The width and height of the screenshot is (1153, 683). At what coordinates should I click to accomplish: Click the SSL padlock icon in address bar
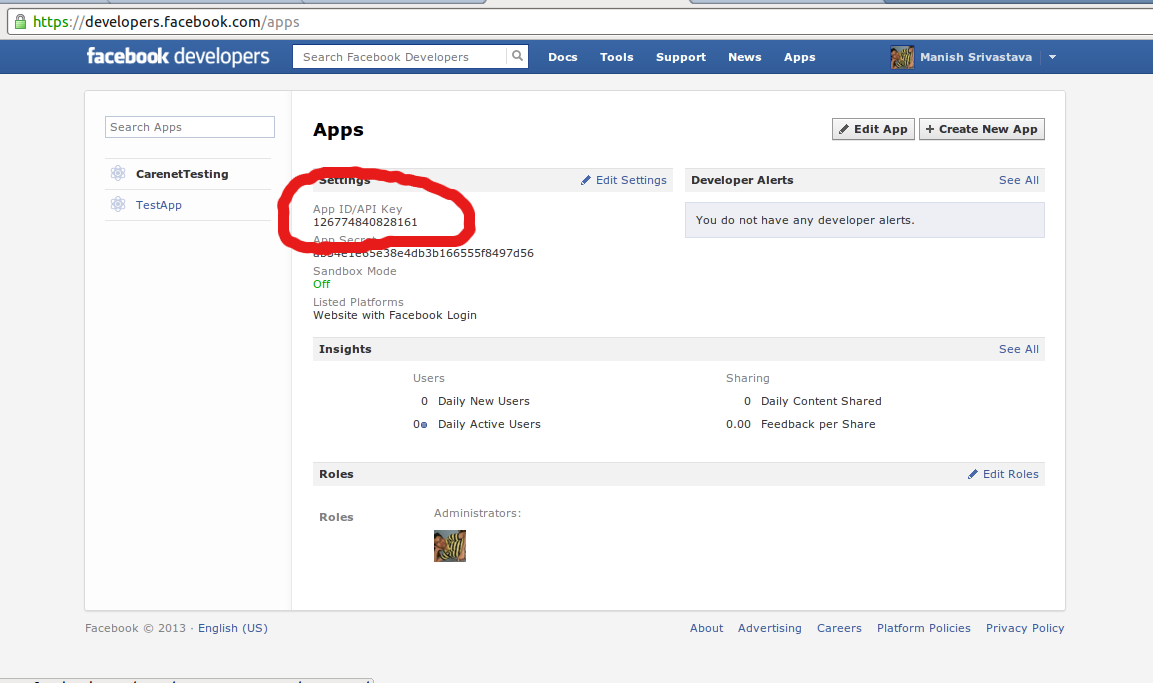21,21
